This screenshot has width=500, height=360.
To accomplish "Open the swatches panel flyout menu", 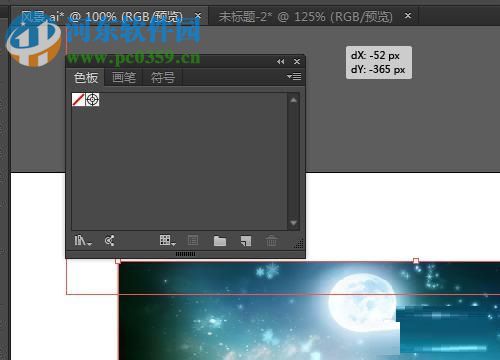I will 294,77.
